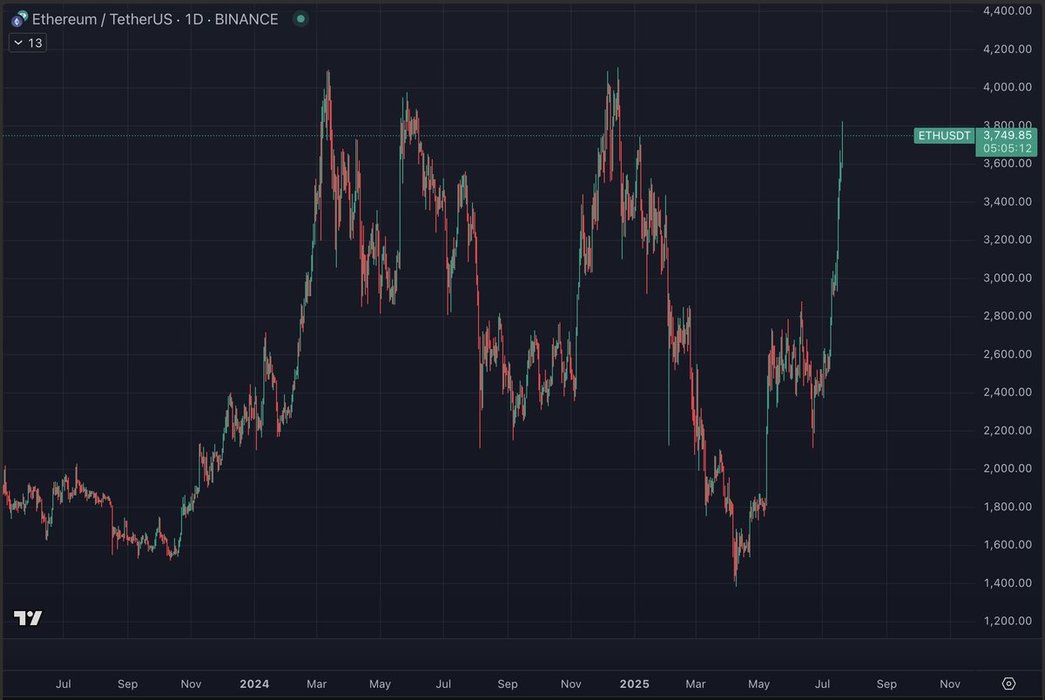The width and height of the screenshot is (1045, 700).
Task: Click the 05:05:12 candle countdown label
Action: tap(1007, 148)
